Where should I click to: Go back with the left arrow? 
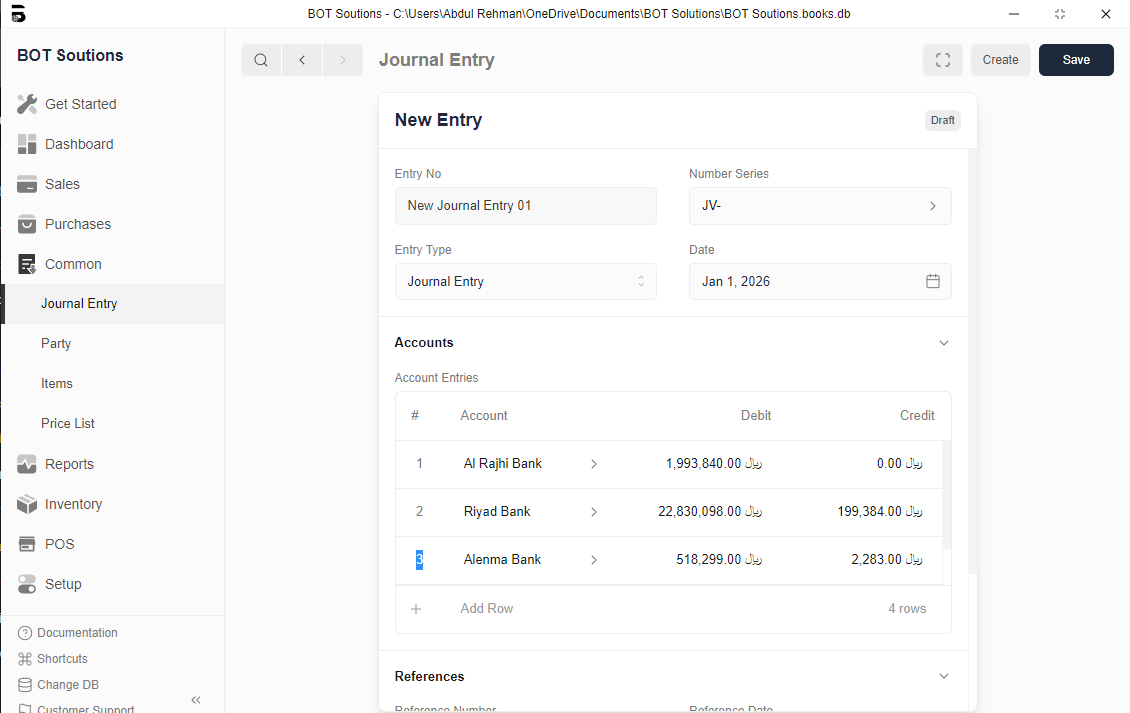click(302, 60)
